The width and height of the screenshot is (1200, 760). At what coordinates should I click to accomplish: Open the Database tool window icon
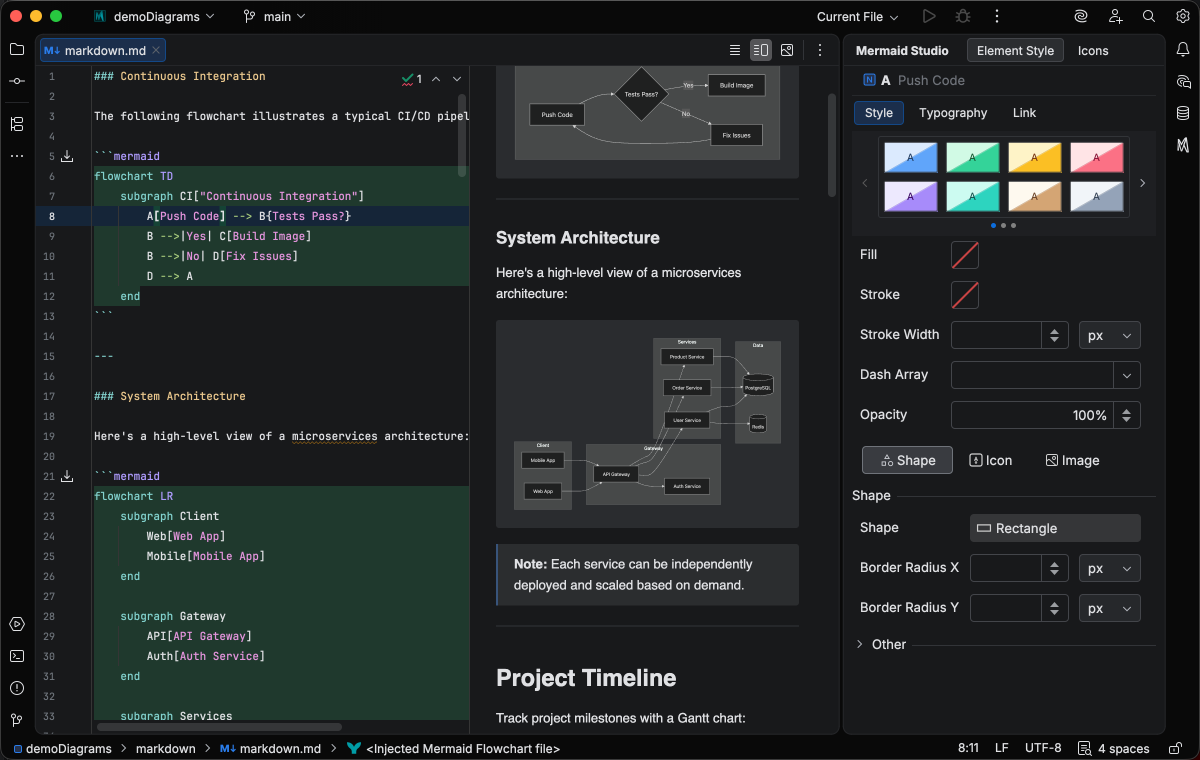(1183, 113)
